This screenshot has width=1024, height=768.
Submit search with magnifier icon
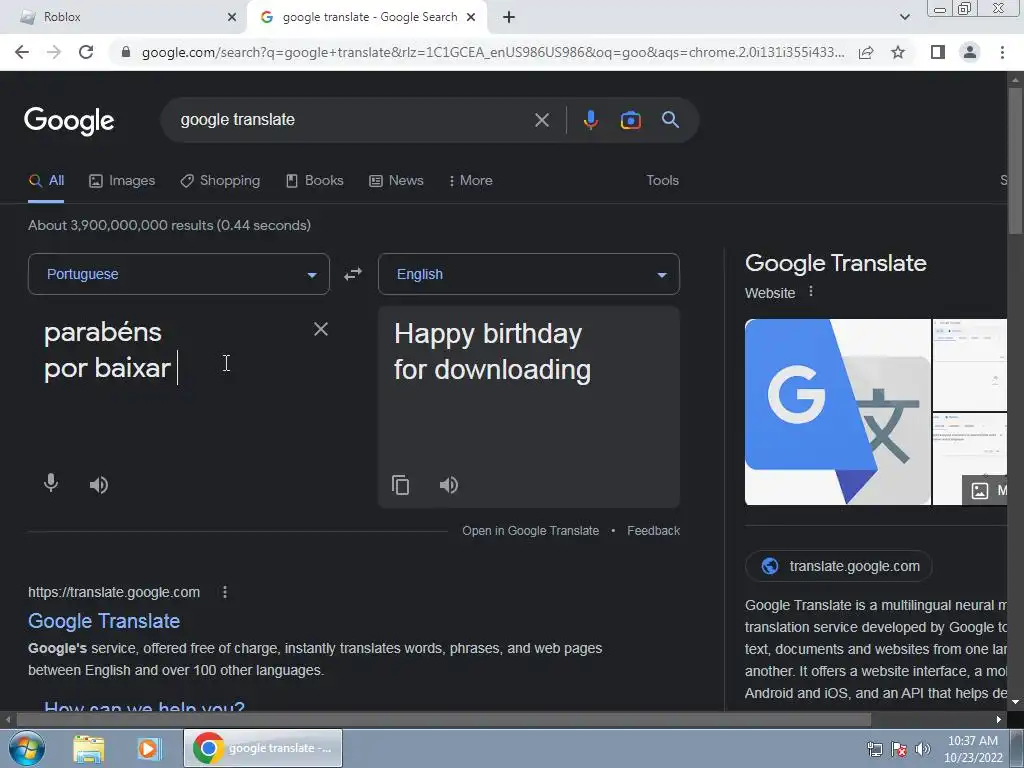pos(670,120)
